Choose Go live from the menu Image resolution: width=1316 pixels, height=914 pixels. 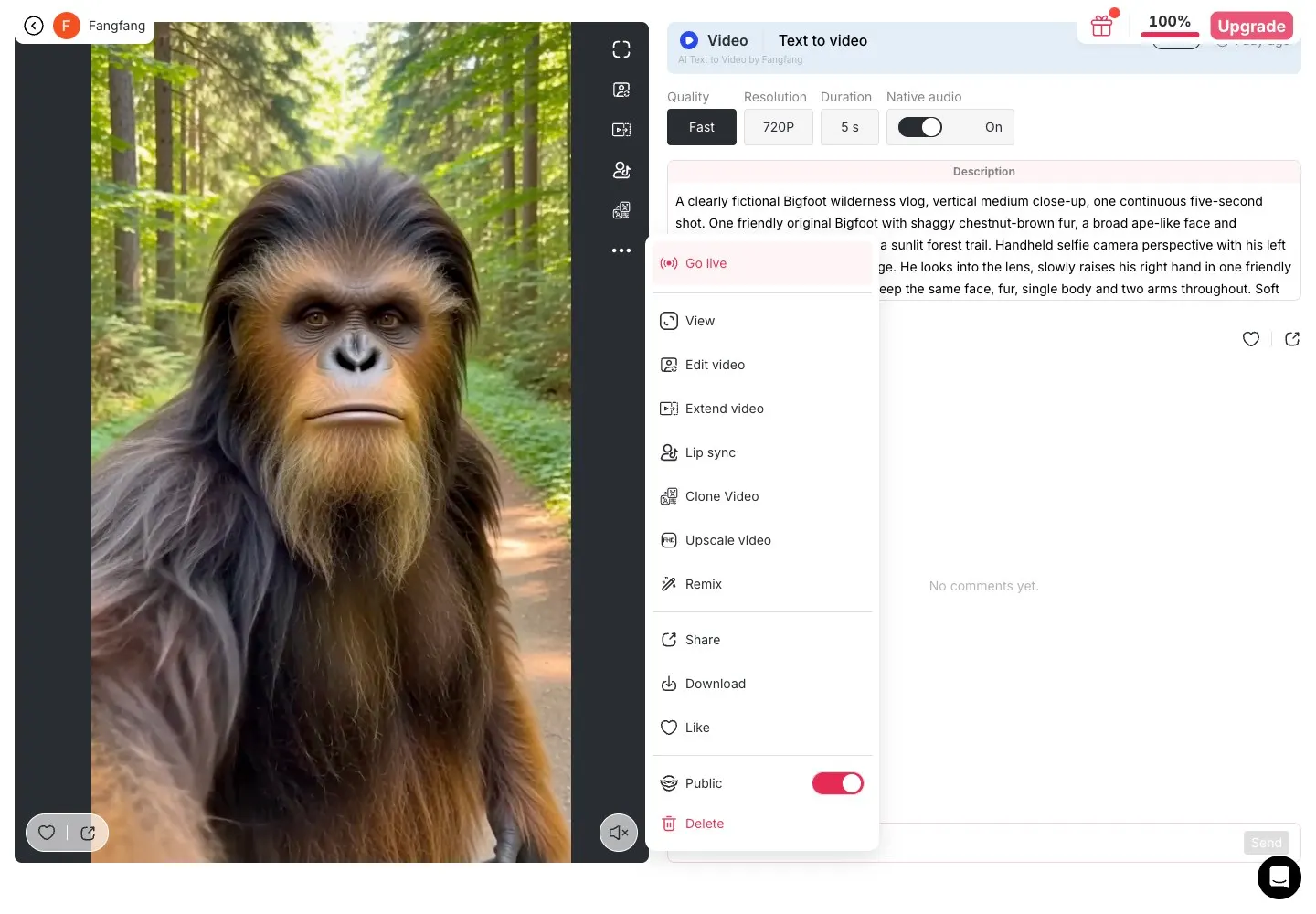click(763, 263)
